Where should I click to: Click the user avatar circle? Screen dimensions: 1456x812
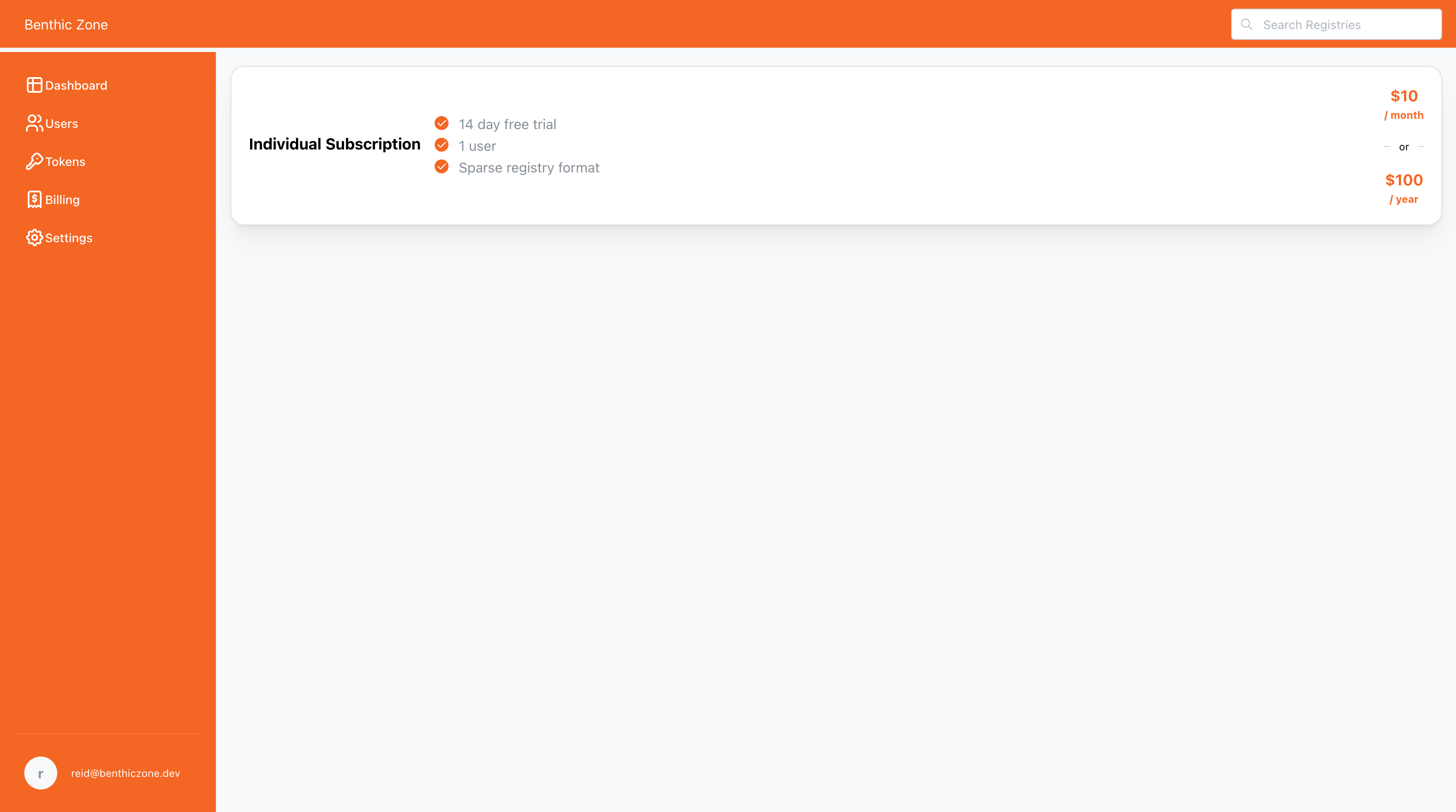coord(41,773)
